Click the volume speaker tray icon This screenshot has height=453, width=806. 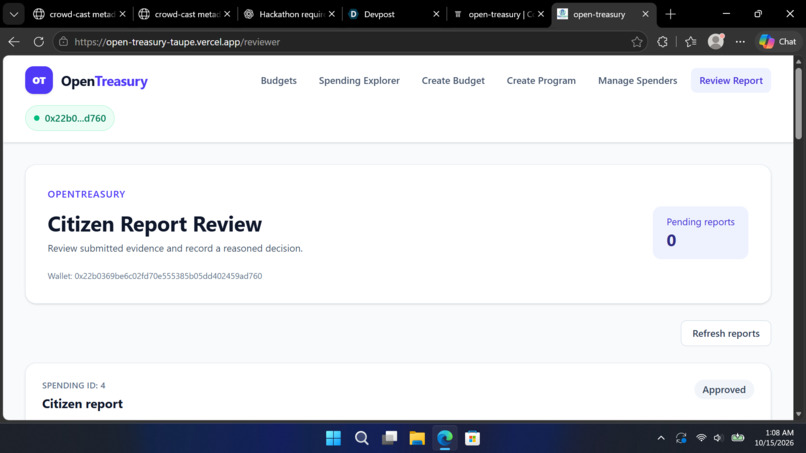coord(718,438)
